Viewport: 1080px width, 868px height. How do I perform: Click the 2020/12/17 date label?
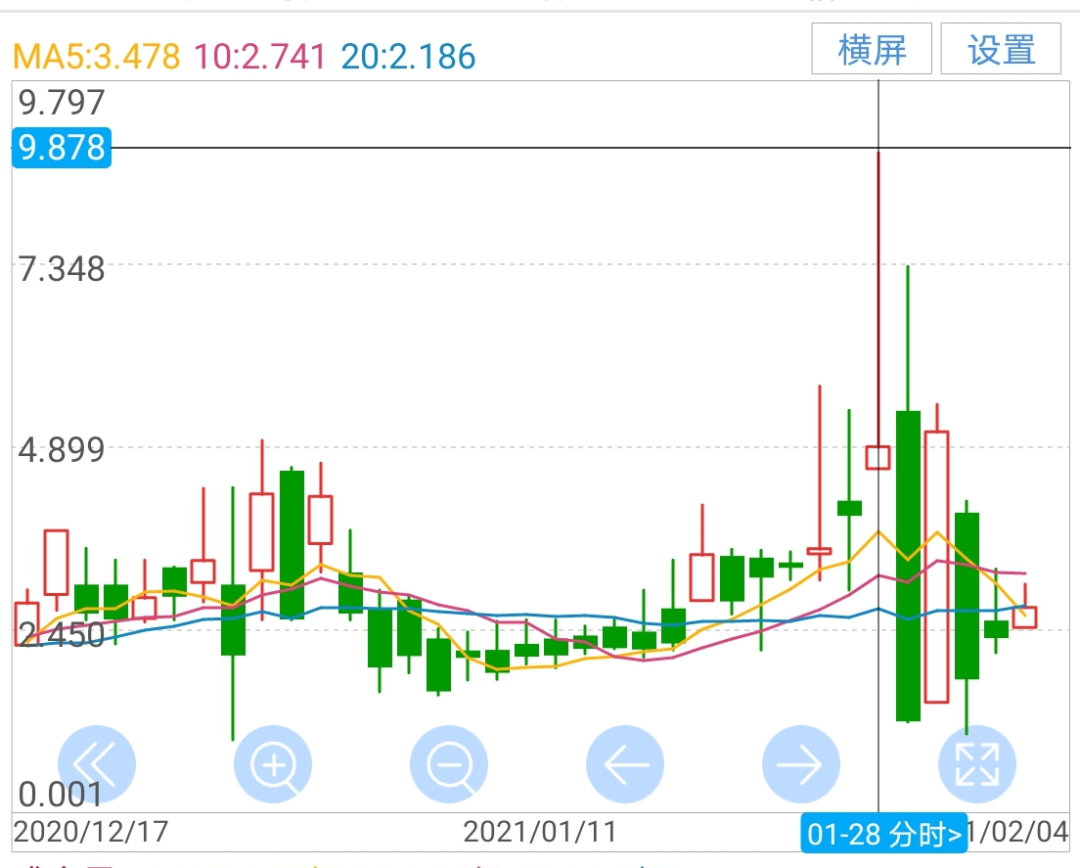92,830
